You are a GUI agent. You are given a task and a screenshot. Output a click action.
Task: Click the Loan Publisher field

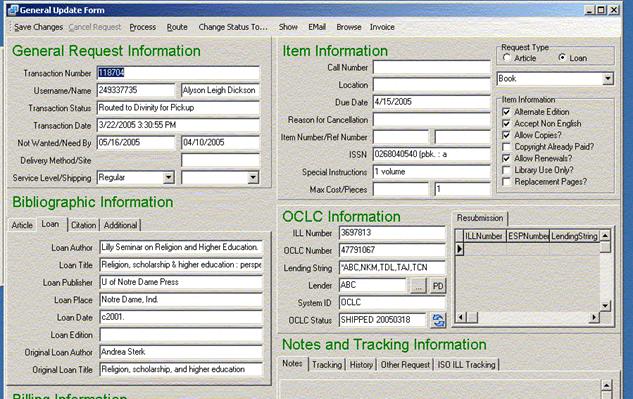[x=181, y=282]
